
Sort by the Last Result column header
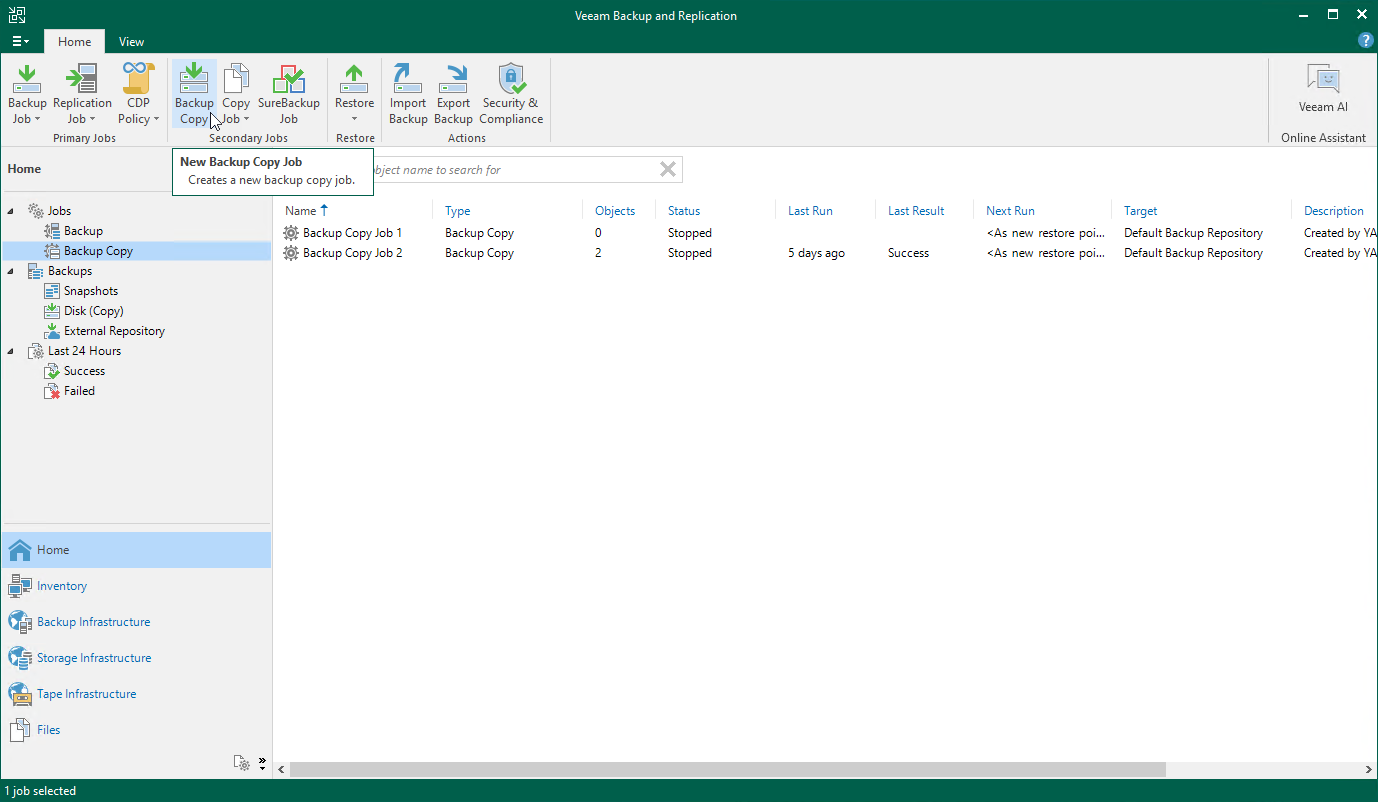tap(916, 211)
